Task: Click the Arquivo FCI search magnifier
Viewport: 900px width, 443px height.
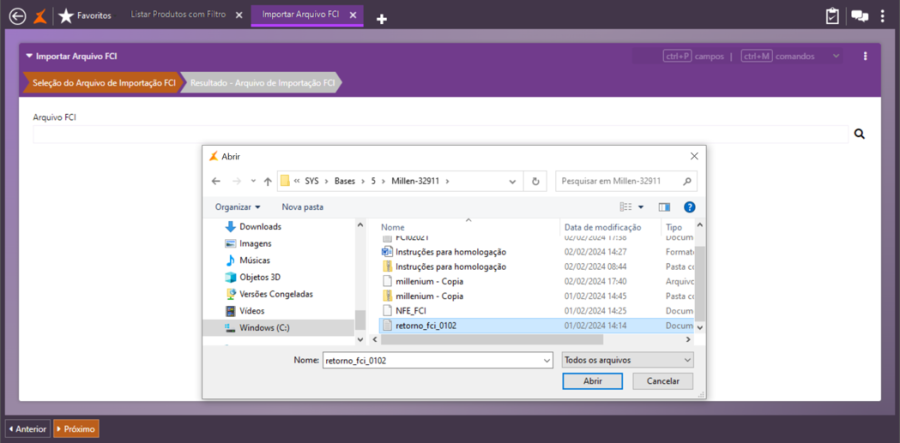Action: click(x=859, y=134)
